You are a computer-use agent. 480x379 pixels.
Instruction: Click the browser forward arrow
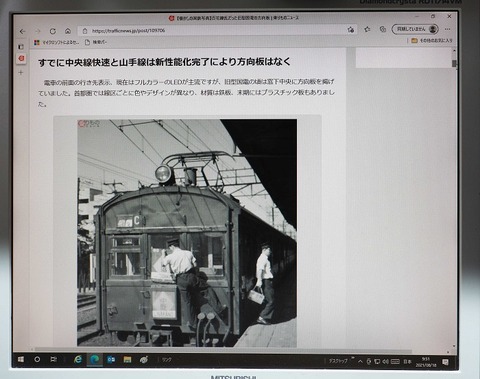pyautogui.click(x=38, y=31)
